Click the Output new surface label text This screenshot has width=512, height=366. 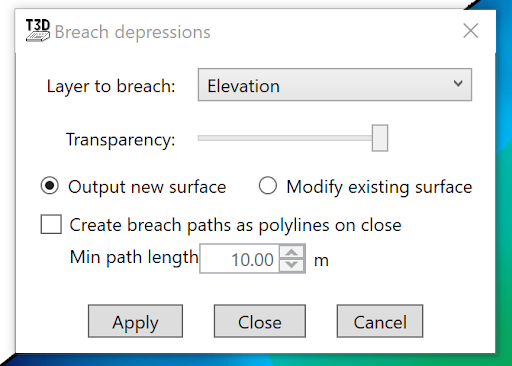147,187
